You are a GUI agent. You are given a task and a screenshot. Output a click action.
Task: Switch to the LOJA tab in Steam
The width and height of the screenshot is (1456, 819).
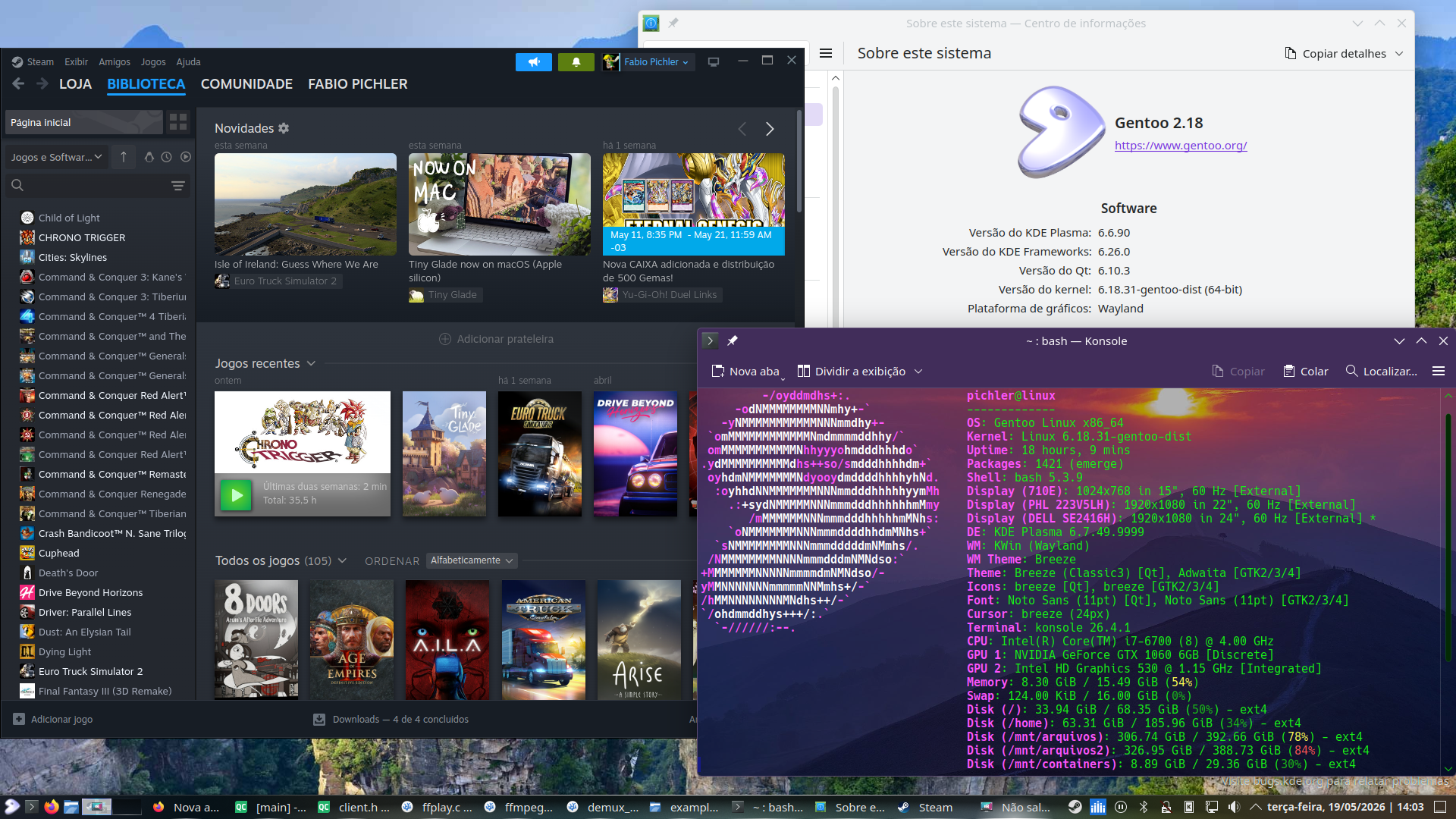click(76, 84)
